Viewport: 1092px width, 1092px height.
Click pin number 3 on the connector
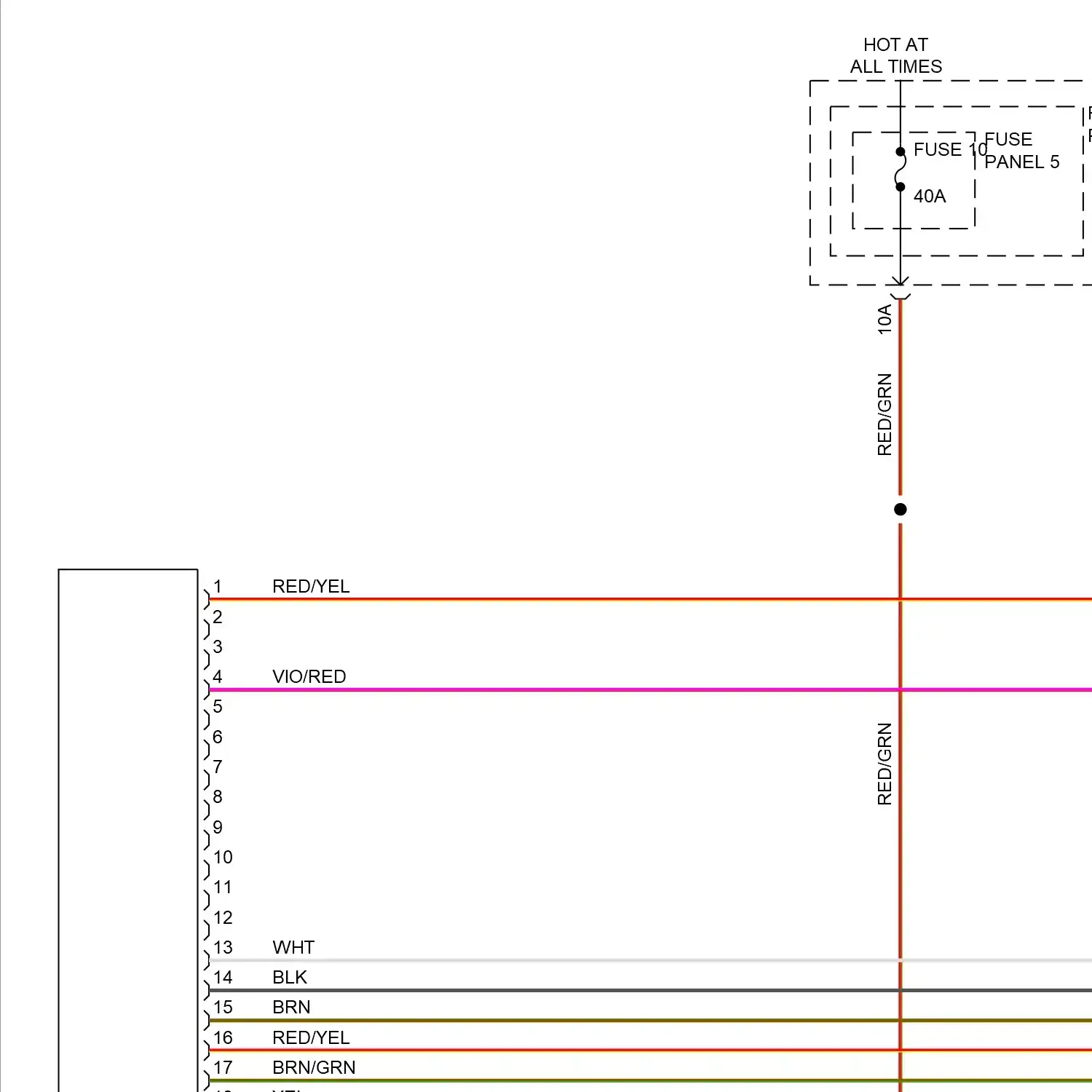tap(217, 646)
